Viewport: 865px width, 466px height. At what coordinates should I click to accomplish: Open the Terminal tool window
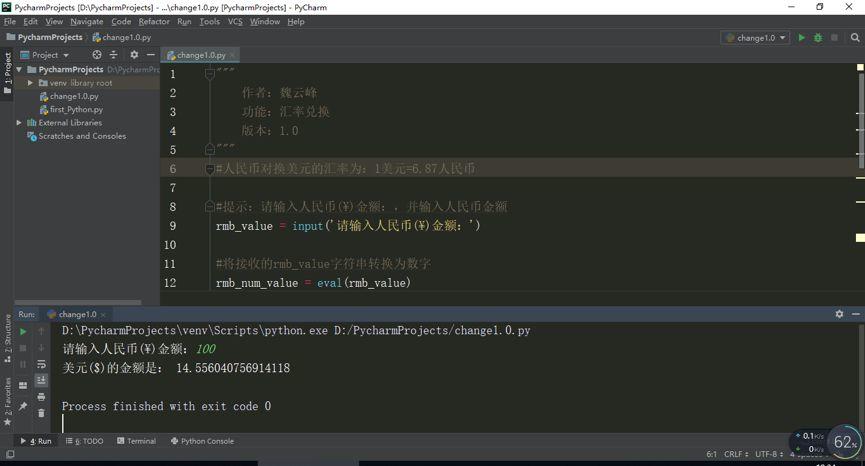coord(136,441)
